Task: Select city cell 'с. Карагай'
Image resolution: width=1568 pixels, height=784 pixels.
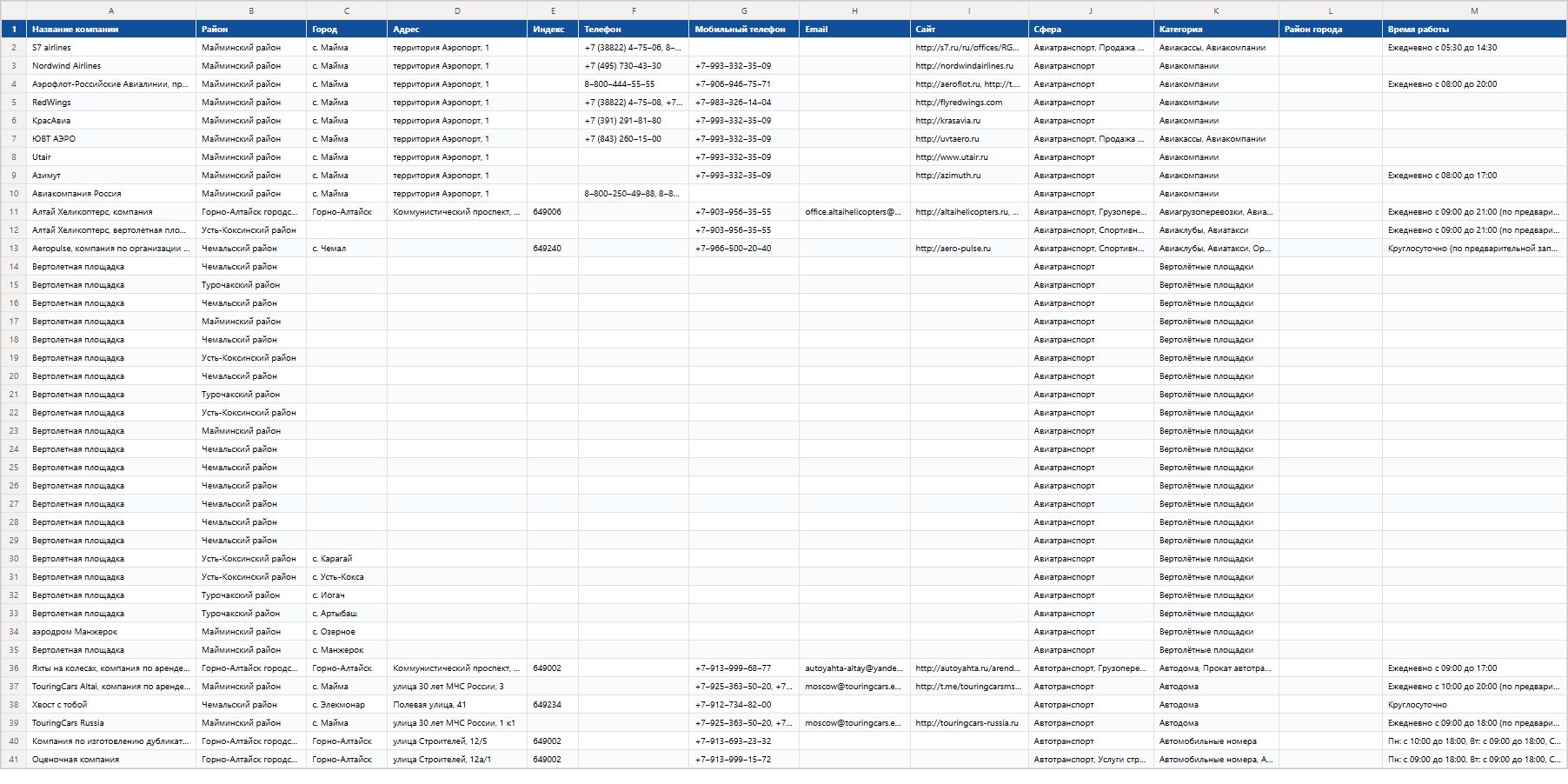Action: point(347,559)
